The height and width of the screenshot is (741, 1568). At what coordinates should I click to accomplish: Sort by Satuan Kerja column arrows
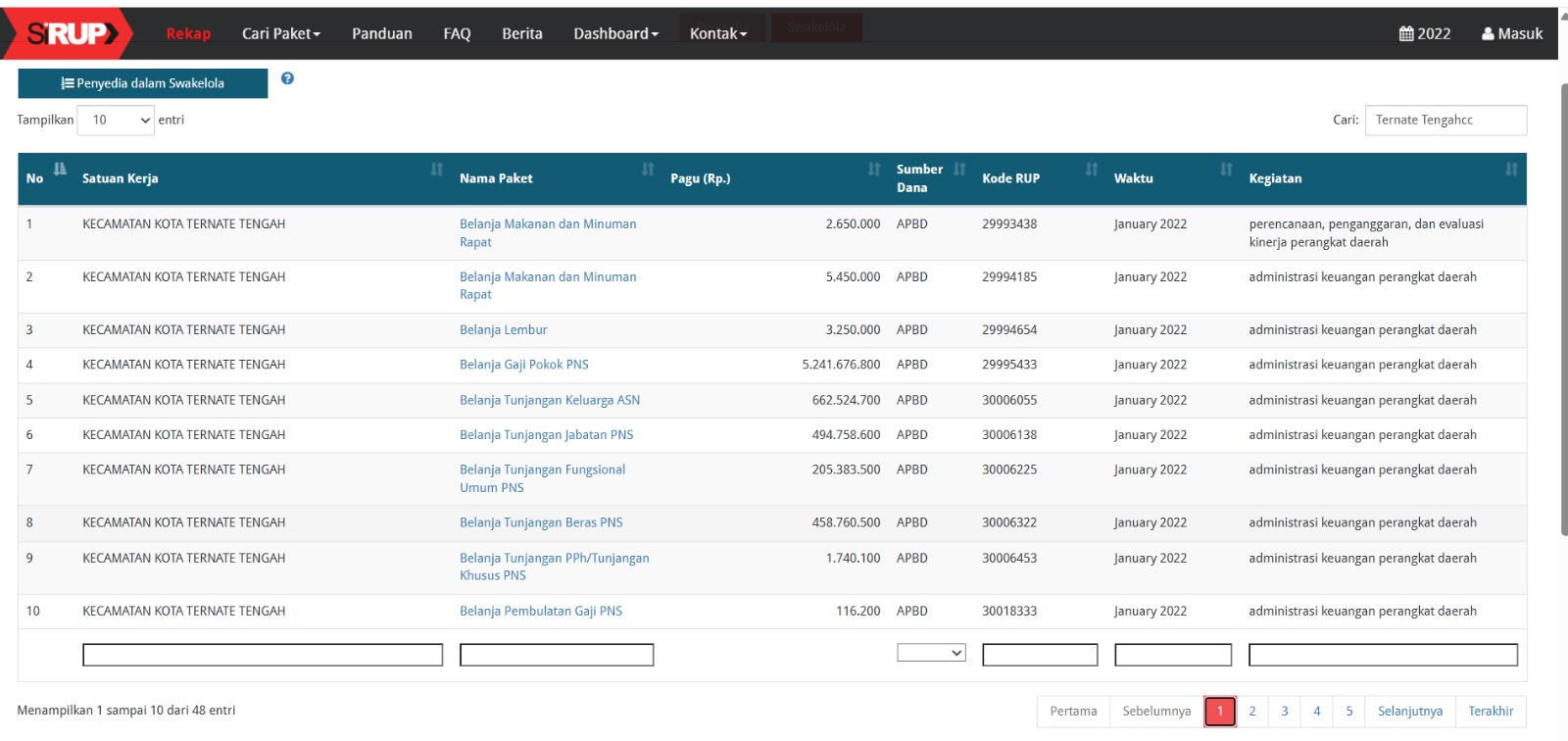tap(437, 170)
